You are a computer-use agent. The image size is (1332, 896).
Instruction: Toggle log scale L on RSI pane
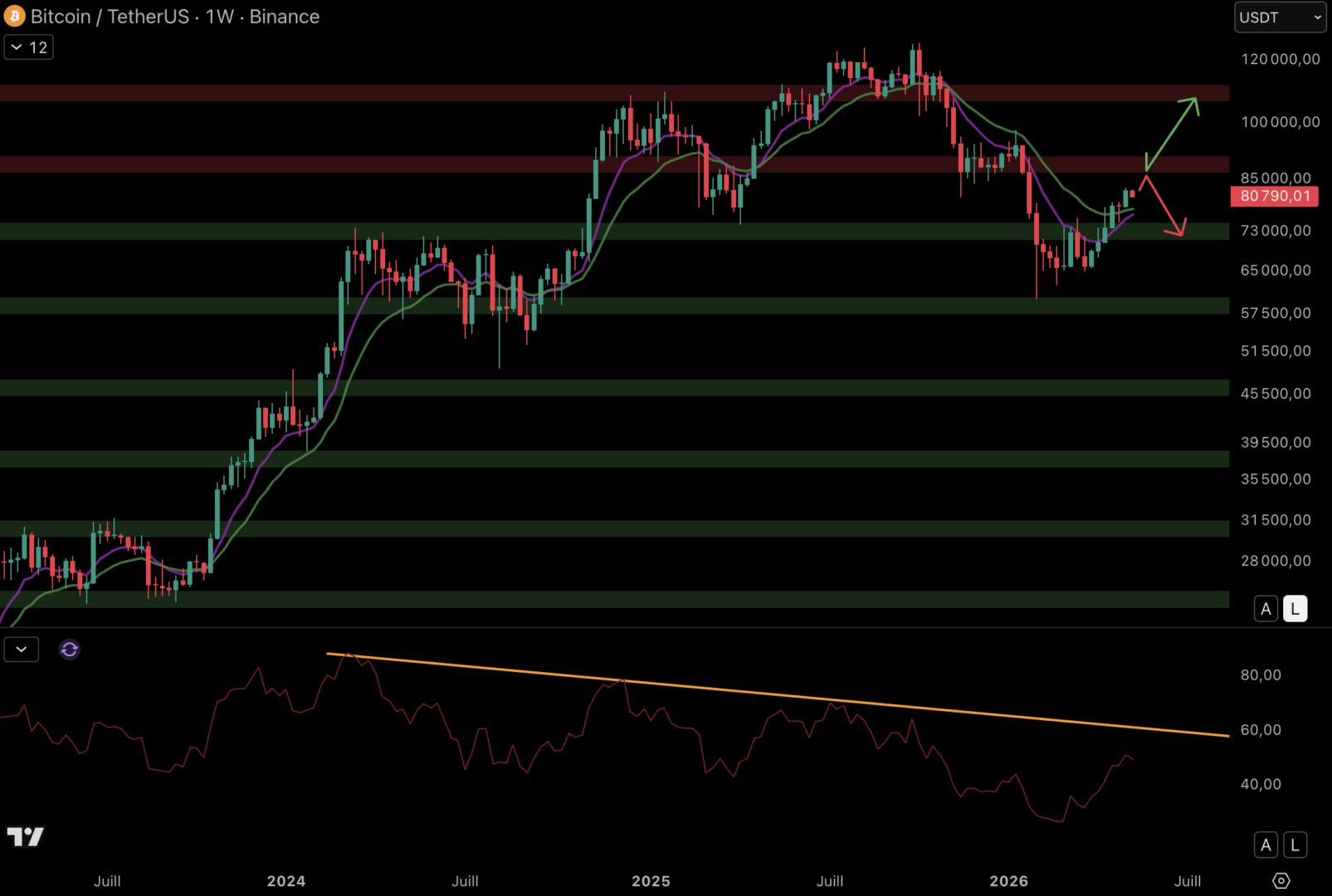(x=1295, y=845)
